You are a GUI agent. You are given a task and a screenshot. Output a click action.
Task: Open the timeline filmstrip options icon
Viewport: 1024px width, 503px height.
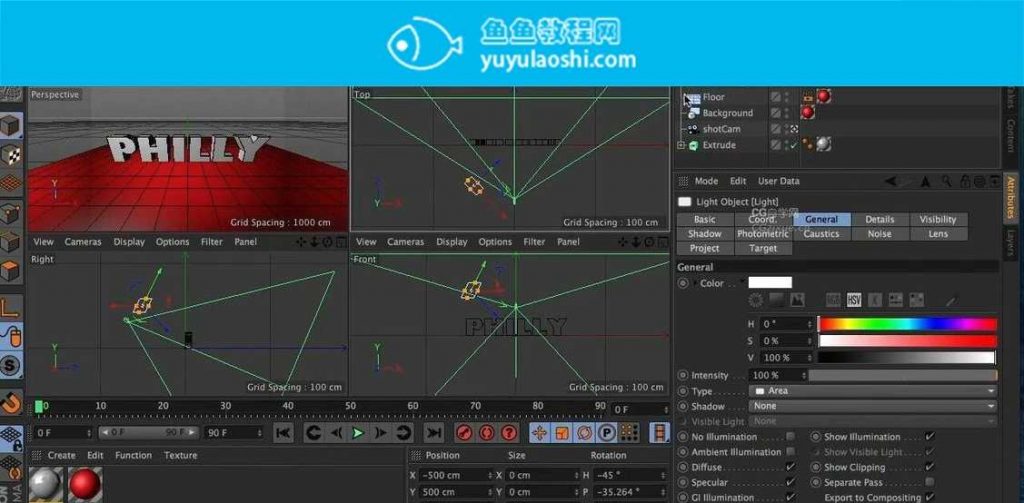pyautogui.click(x=660, y=433)
